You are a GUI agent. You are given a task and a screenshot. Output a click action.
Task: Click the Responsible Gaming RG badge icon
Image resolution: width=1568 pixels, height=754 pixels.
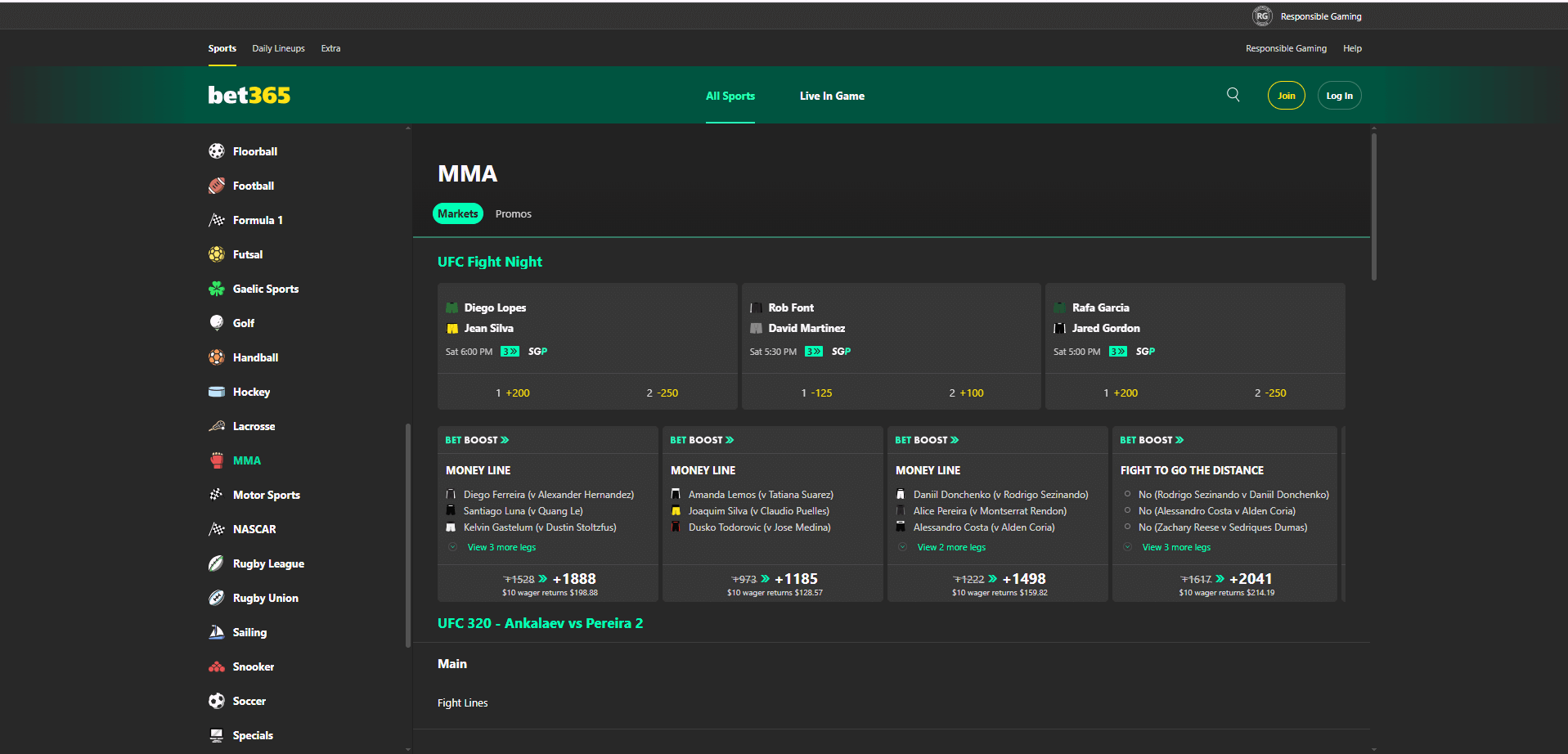1262,16
